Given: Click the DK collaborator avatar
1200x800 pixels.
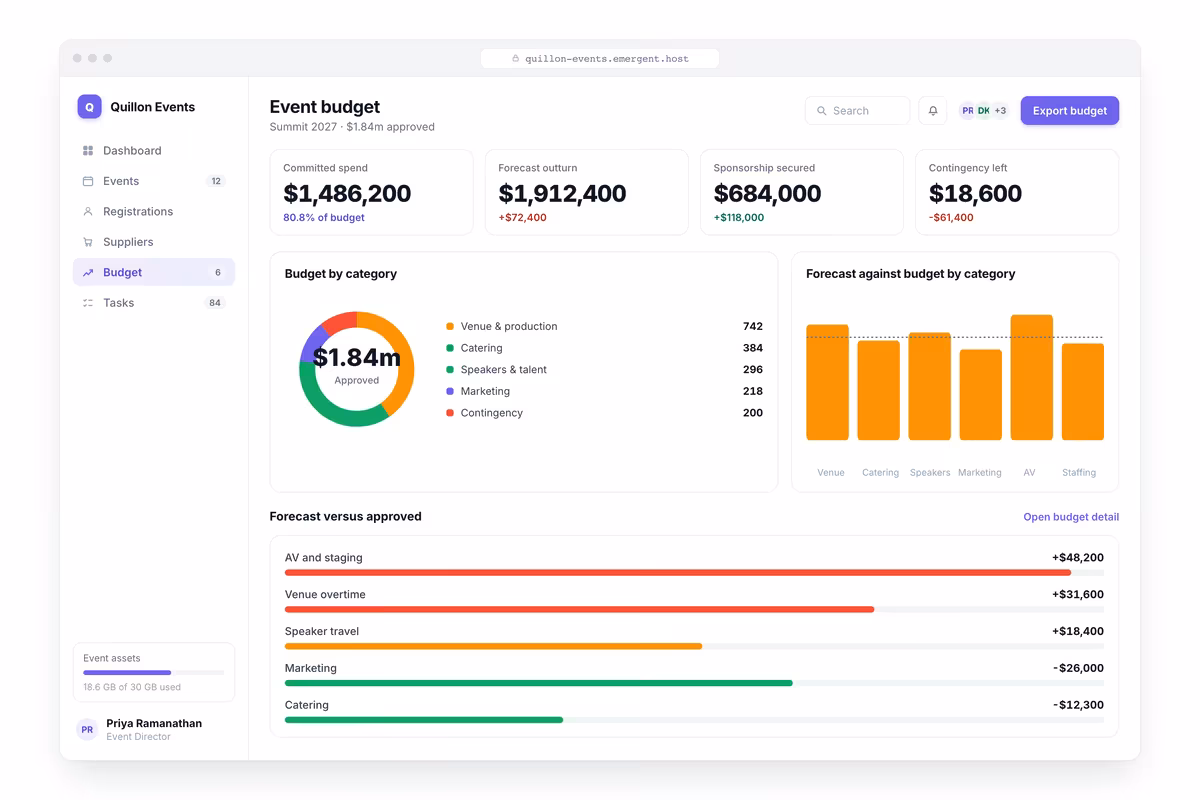Looking at the screenshot, I should click(x=984, y=111).
